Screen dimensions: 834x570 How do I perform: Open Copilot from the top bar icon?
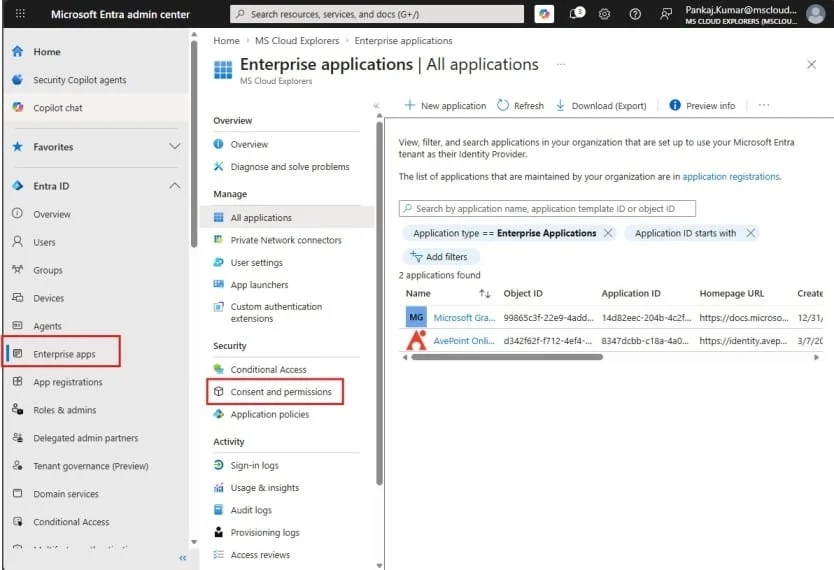(544, 14)
